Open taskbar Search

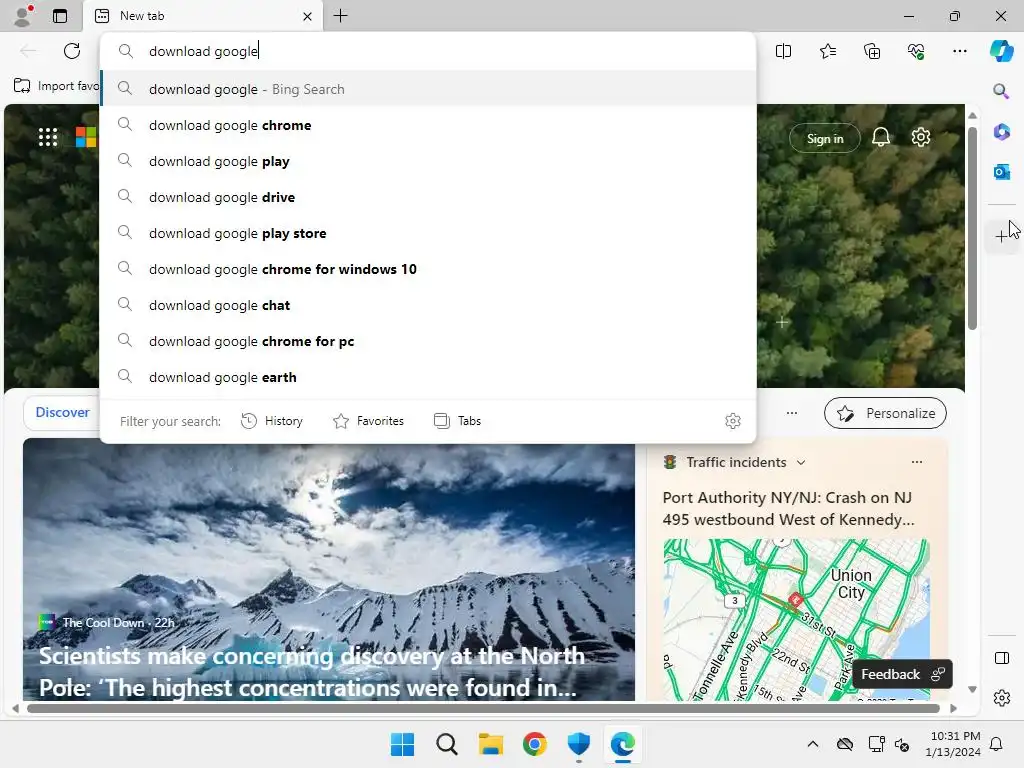pos(447,744)
